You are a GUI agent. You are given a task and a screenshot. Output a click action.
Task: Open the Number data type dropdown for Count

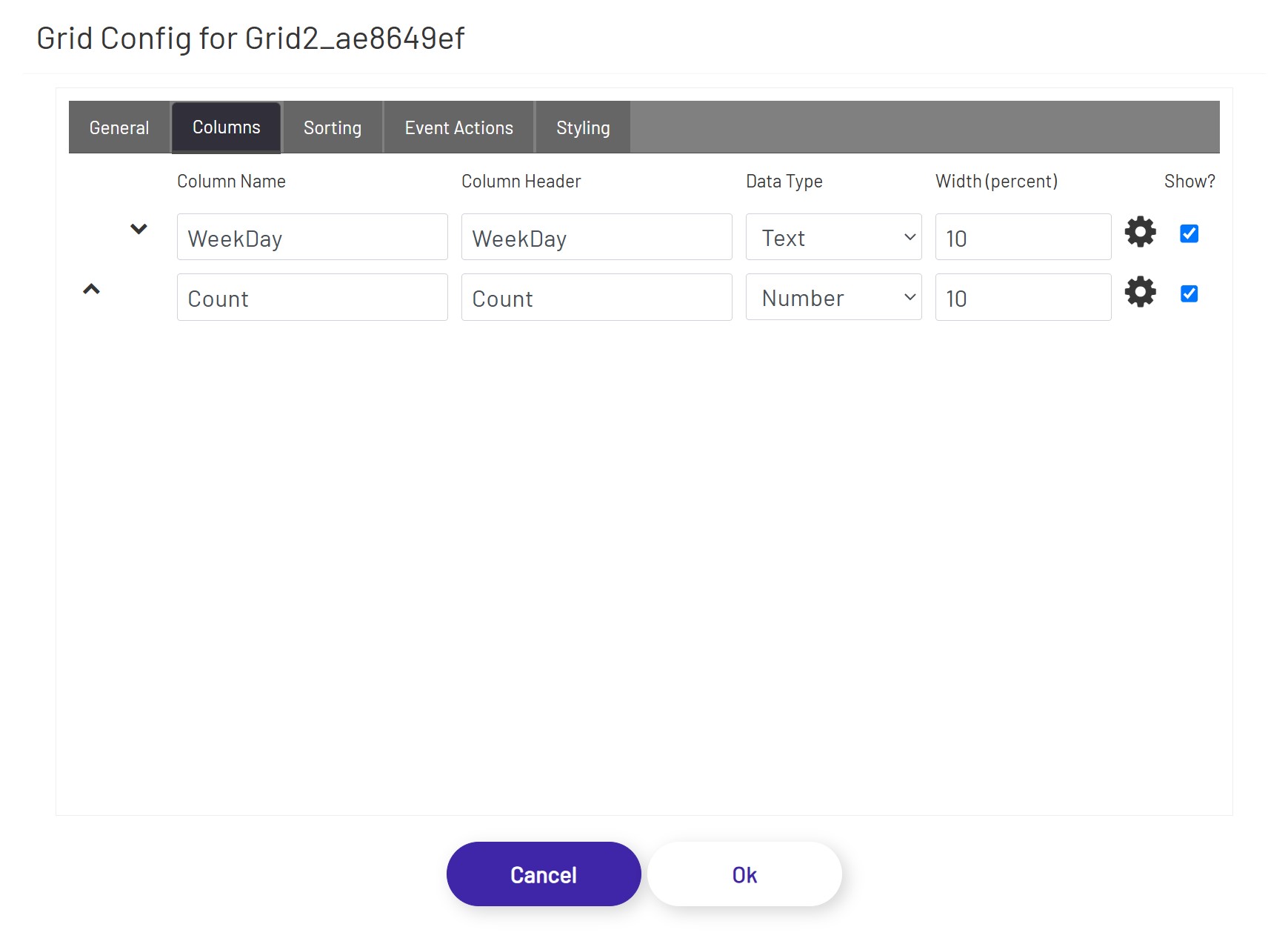(x=832, y=297)
